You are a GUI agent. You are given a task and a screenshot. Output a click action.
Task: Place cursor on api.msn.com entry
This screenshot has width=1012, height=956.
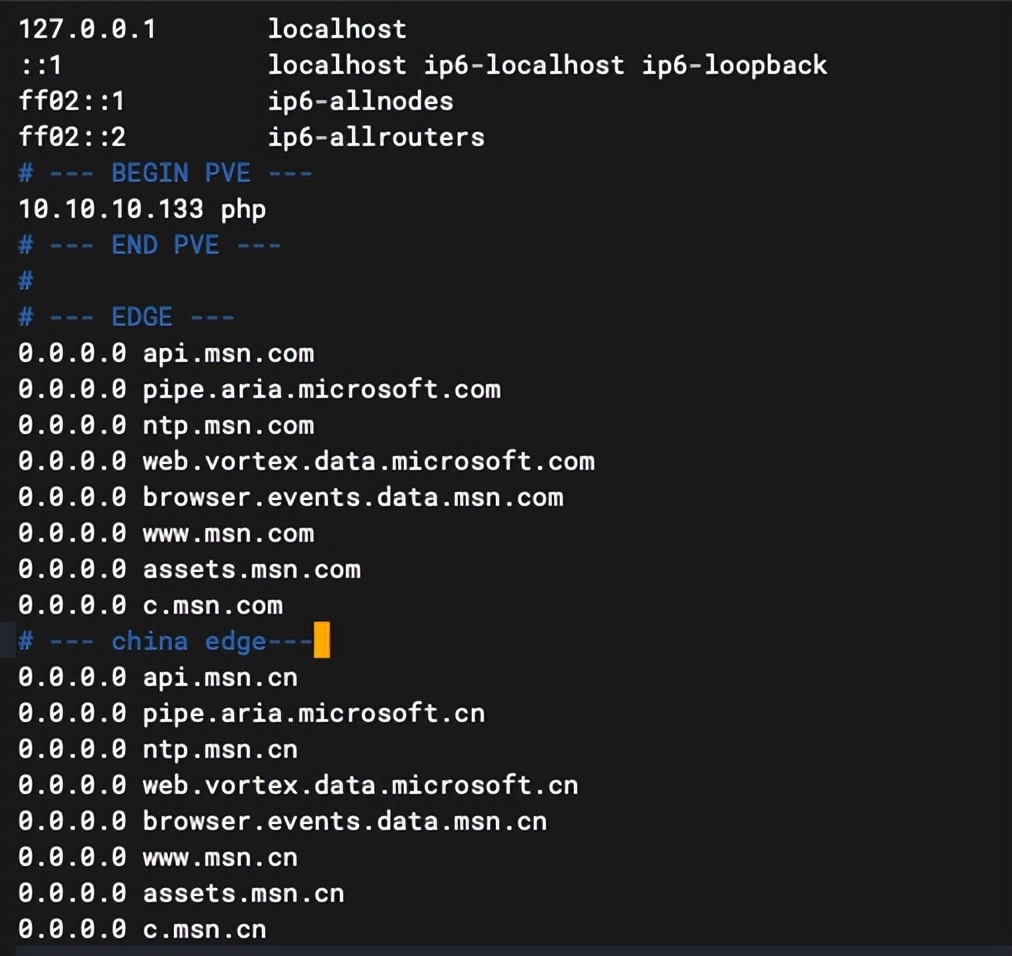[228, 353]
